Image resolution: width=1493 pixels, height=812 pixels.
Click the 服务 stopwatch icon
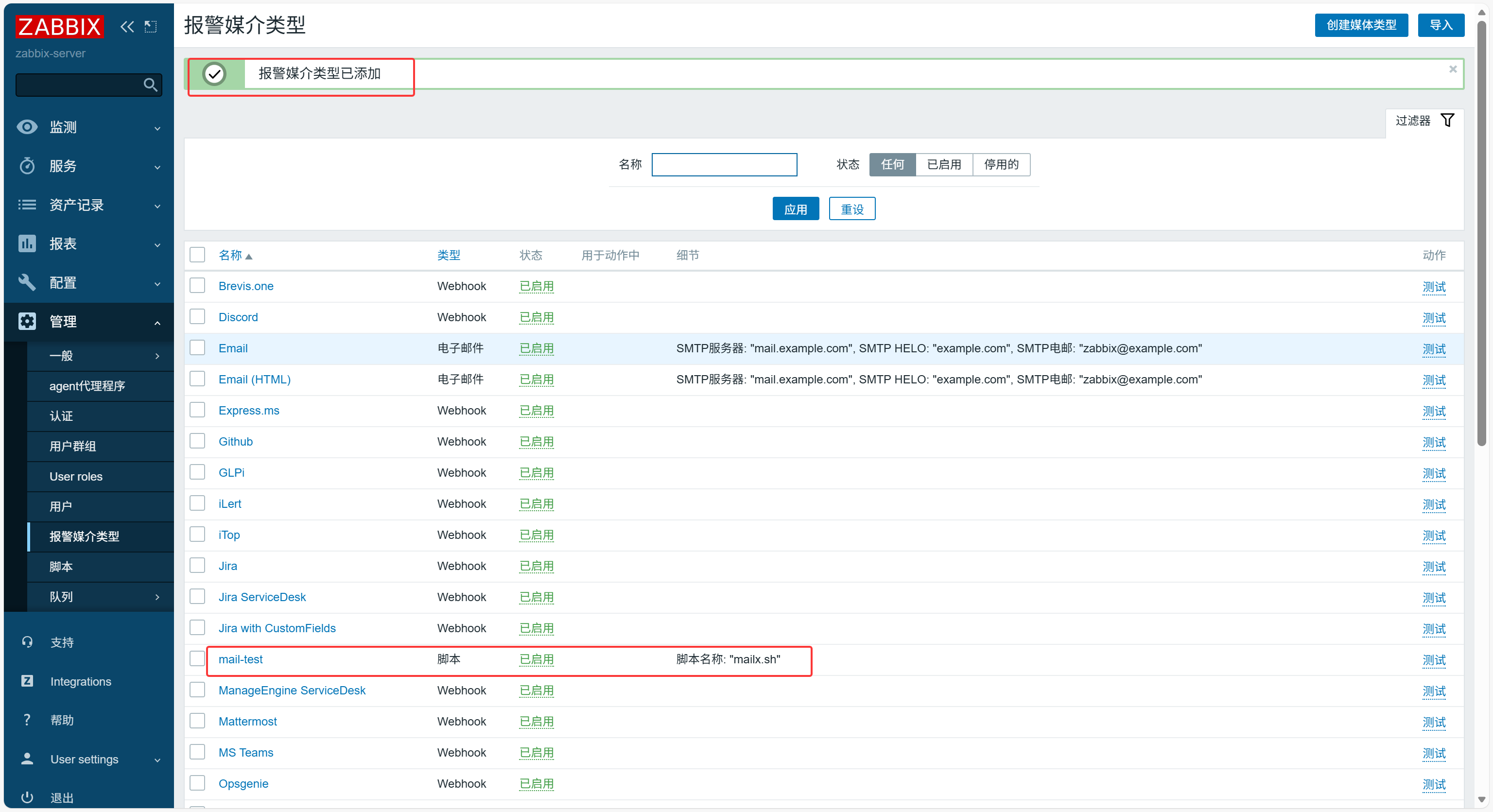pos(27,166)
